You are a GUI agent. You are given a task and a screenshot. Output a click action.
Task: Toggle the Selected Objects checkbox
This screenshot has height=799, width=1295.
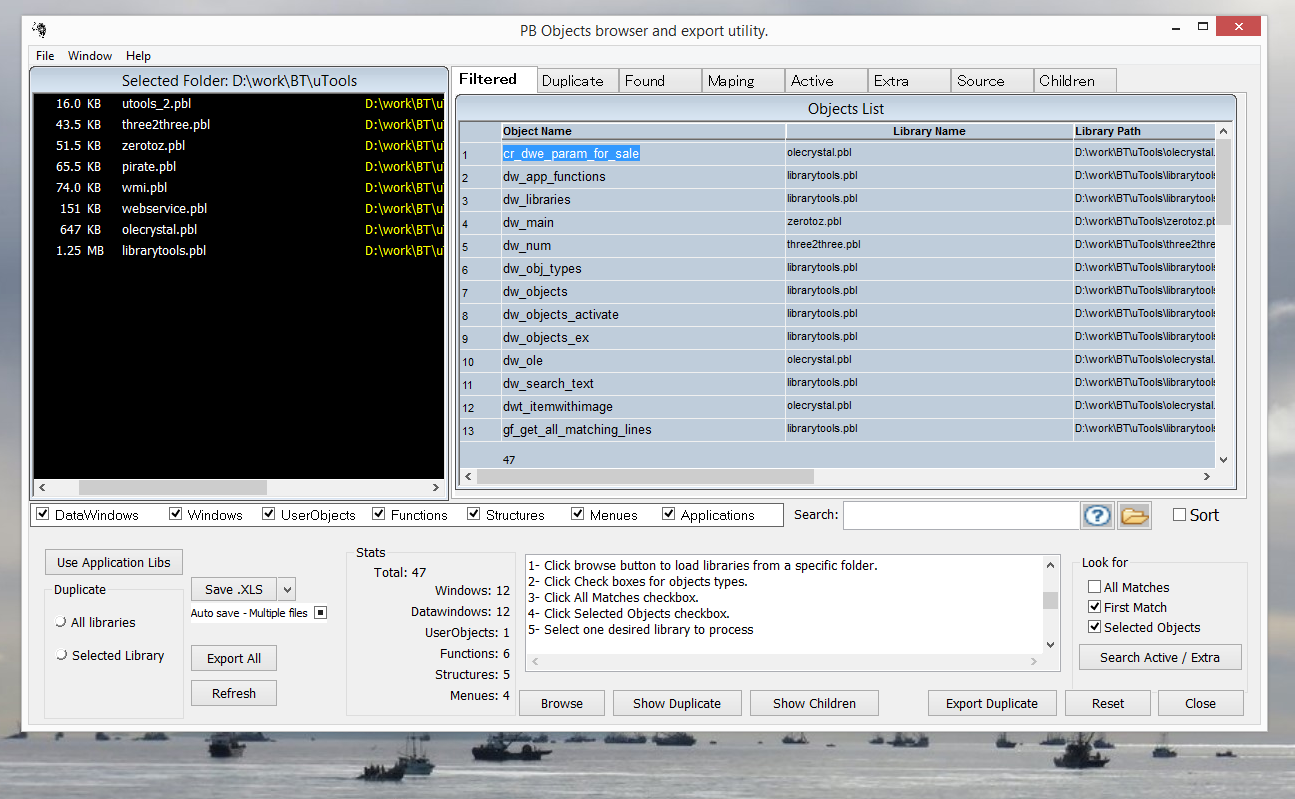(1095, 627)
